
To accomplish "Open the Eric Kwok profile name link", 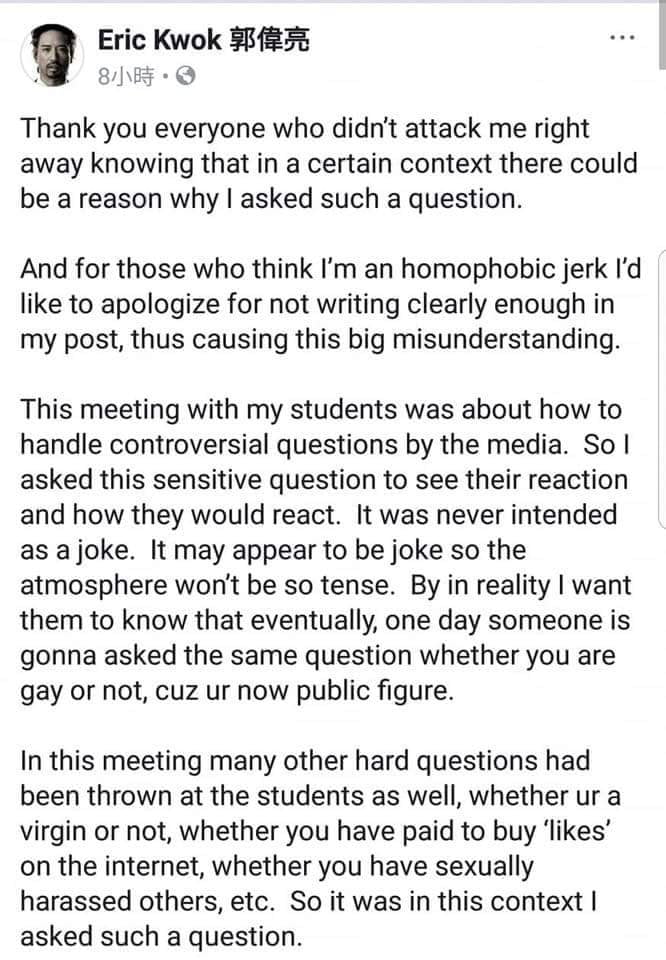I will tap(159, 40).
